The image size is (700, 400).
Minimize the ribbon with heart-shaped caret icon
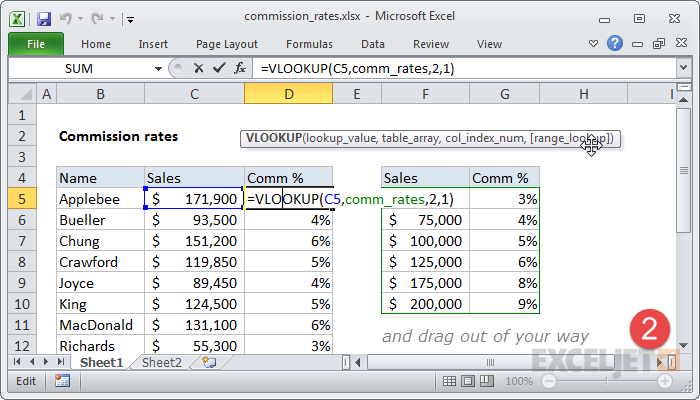point(593,43)
